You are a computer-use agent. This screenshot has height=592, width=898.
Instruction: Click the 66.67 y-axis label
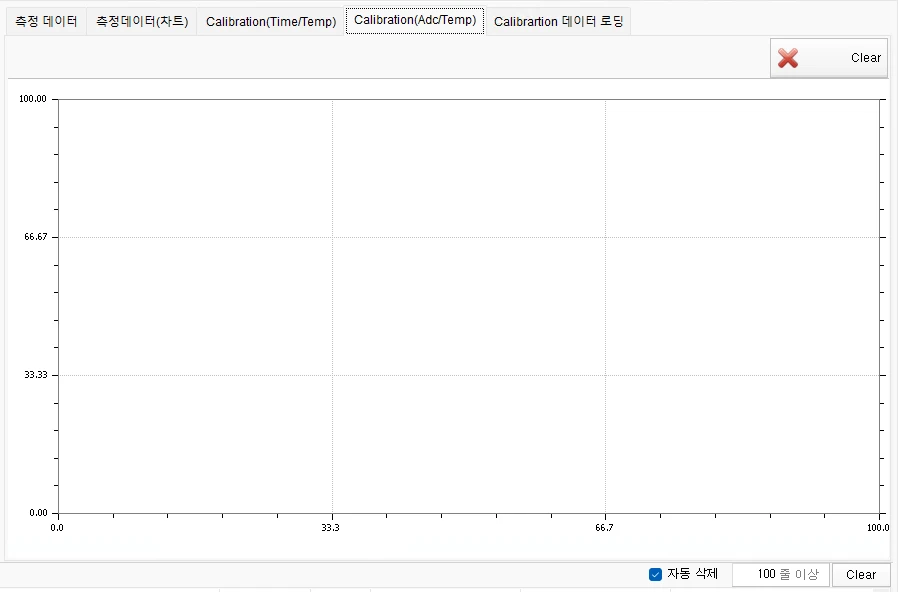(x=36, y=236)
